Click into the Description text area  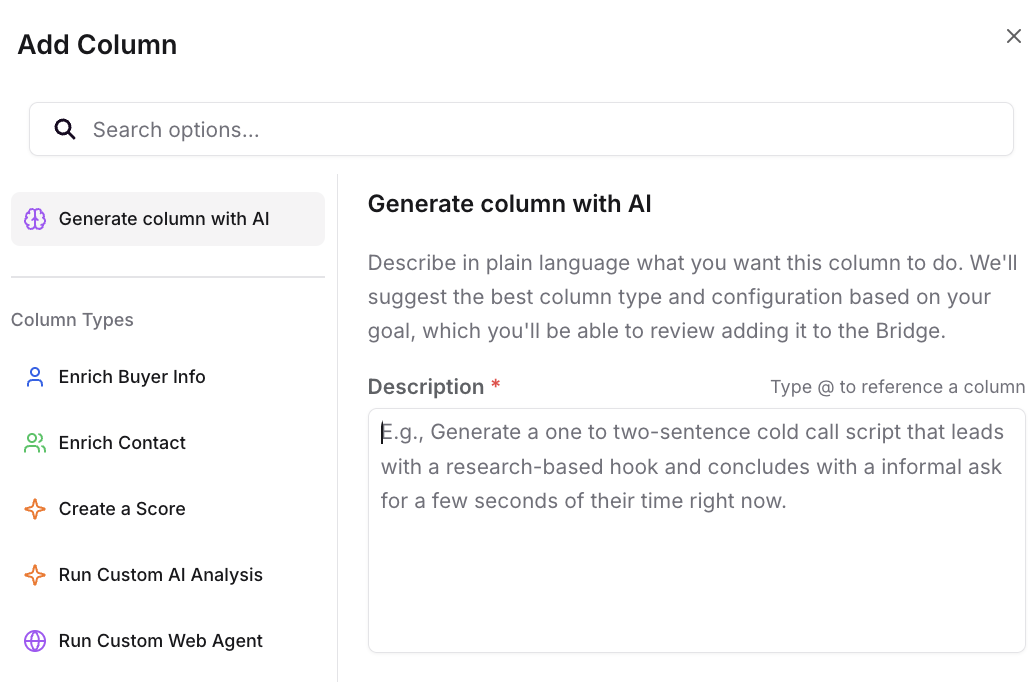pos(696,560)
